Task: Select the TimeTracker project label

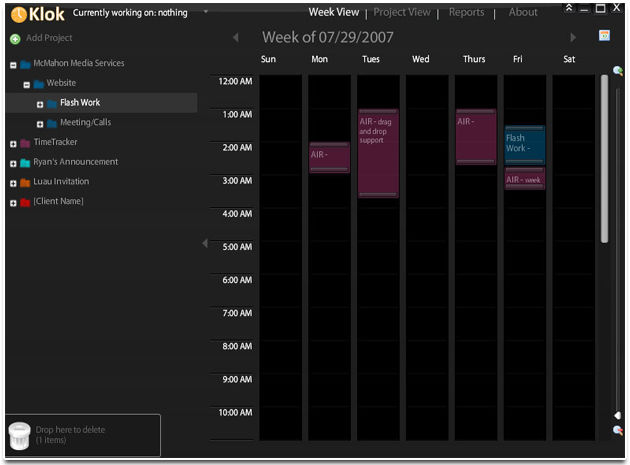Action: click(55, 142)
